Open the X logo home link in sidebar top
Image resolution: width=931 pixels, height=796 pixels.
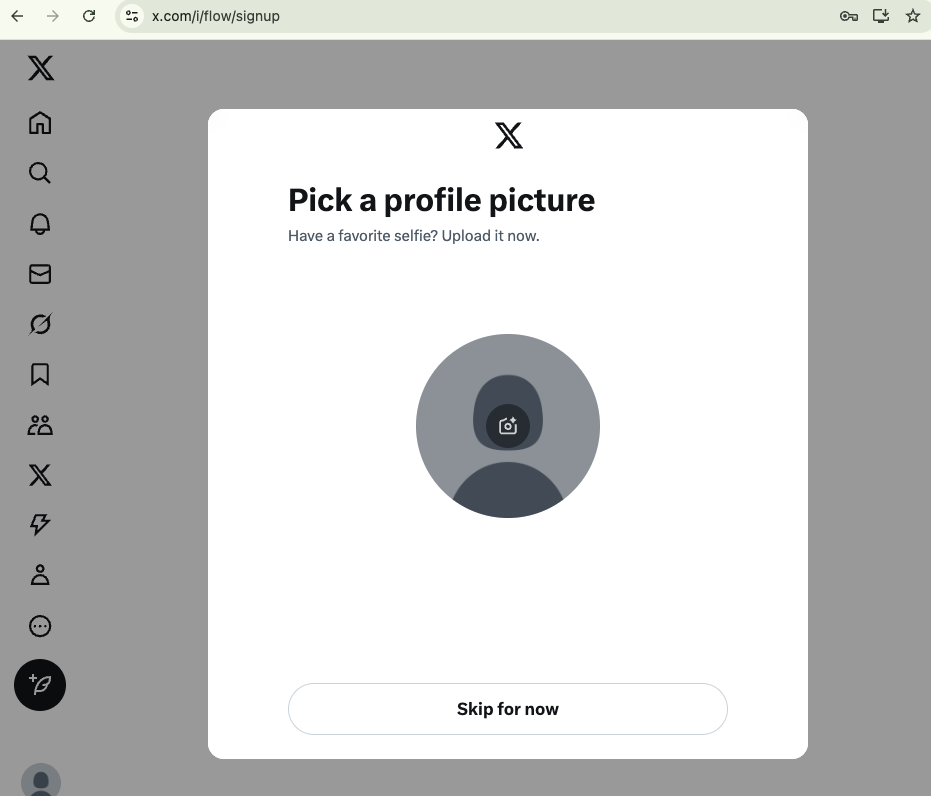coord(40,68)
